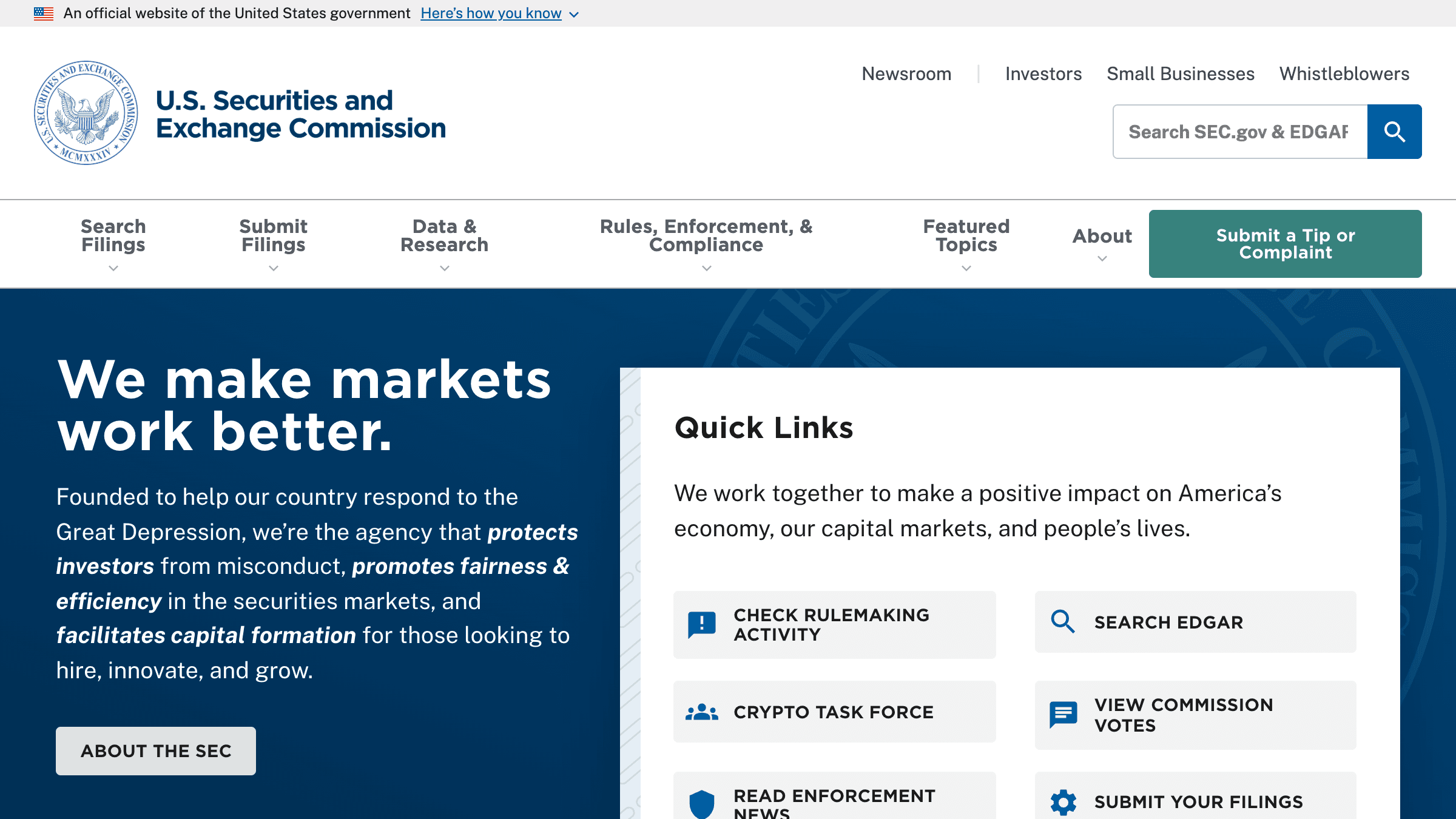Click the Read Enforcement News shield icon
1456x819 pixels.
tap(702, 804)
